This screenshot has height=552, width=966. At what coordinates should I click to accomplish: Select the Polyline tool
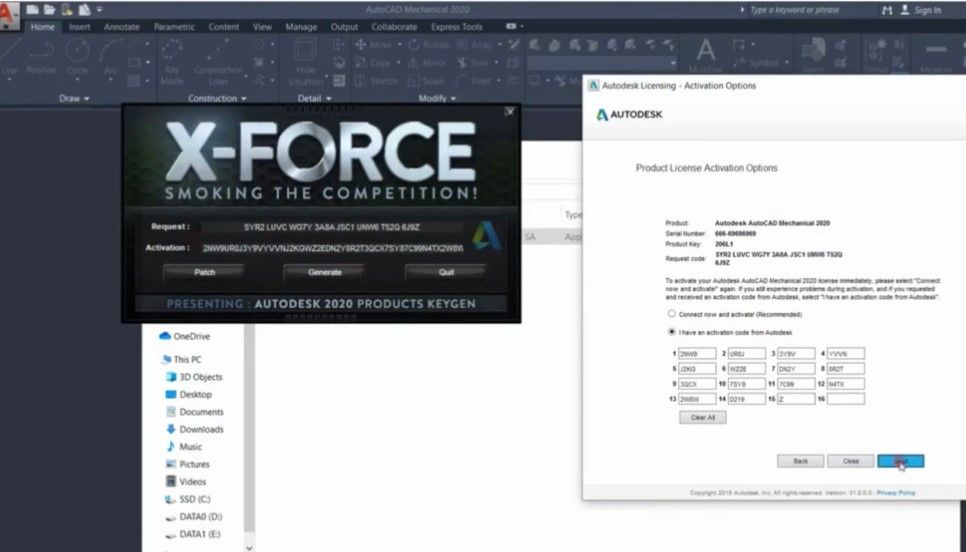pyautogui.click(x=41, y=58)
